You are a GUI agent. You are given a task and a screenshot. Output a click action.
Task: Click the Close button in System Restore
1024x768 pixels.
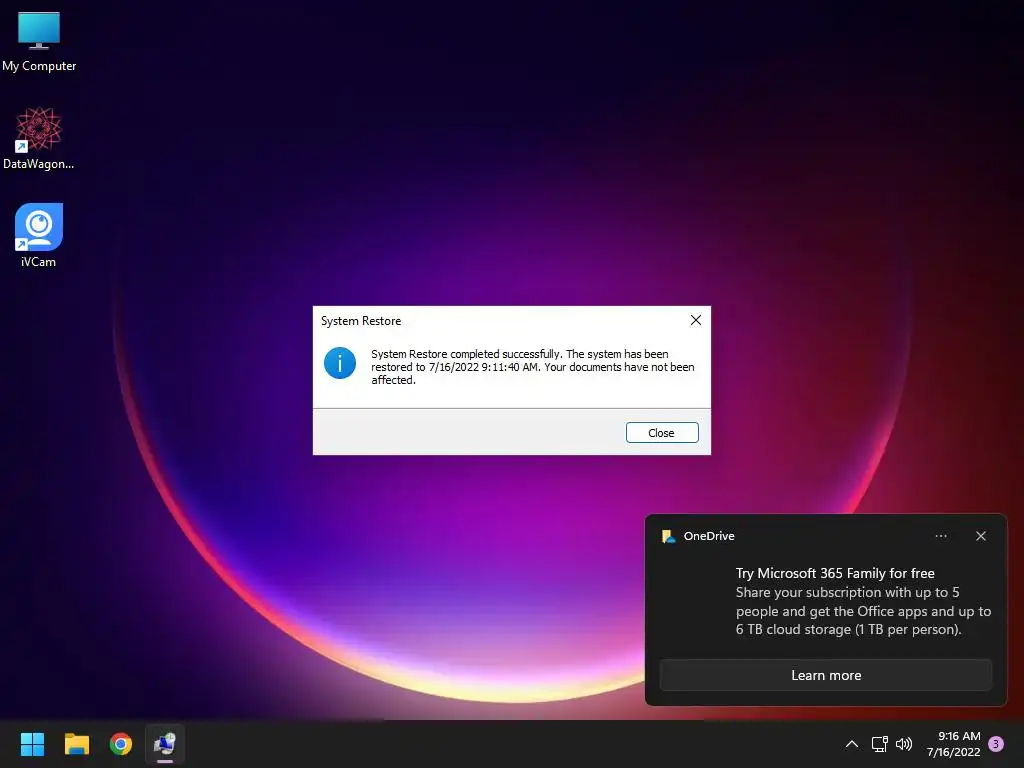pyautogui.click(x=662, y=432)
